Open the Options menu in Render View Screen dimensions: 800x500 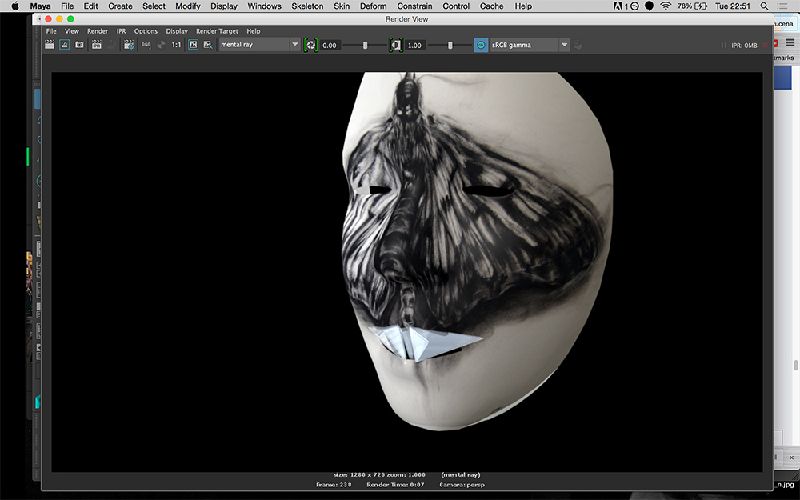click(x=145, y=31)
